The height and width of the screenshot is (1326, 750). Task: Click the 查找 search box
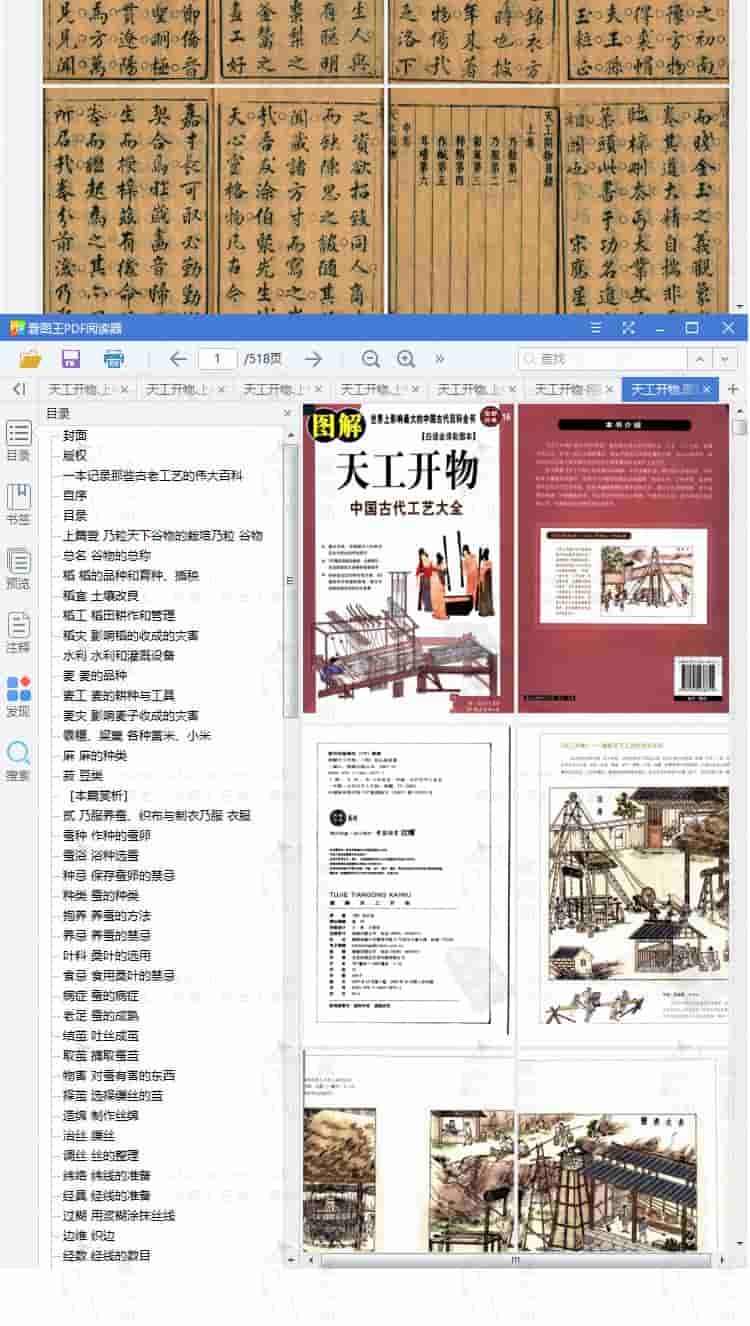(x=602, y=359)
